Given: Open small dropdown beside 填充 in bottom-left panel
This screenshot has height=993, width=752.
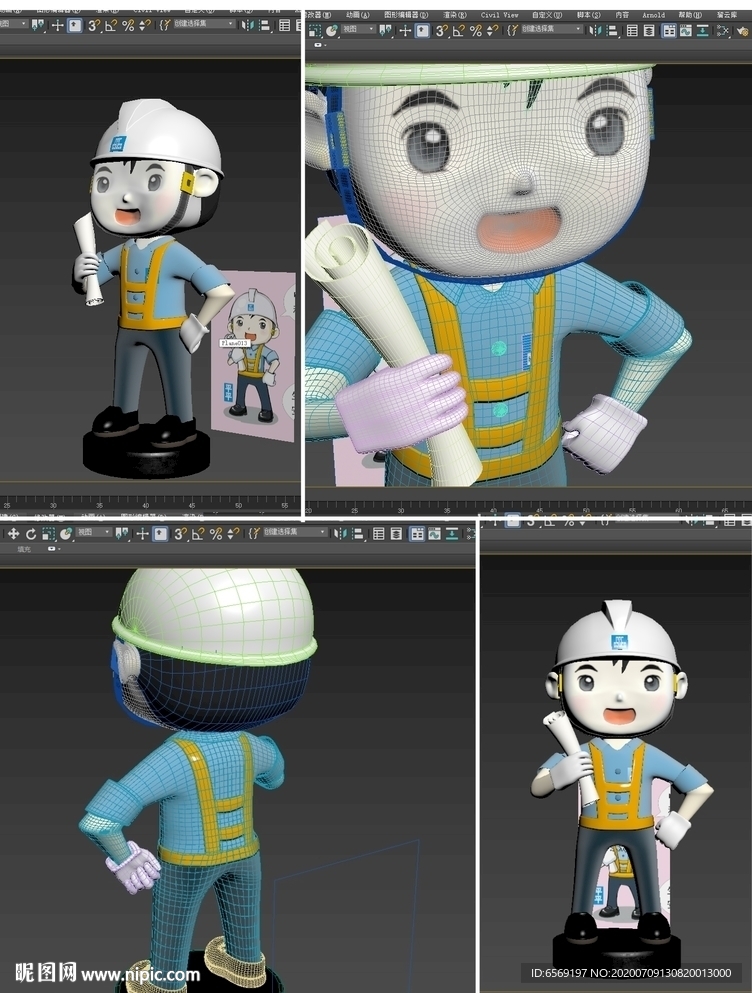Looking at the screenshot, I should 54,548.
